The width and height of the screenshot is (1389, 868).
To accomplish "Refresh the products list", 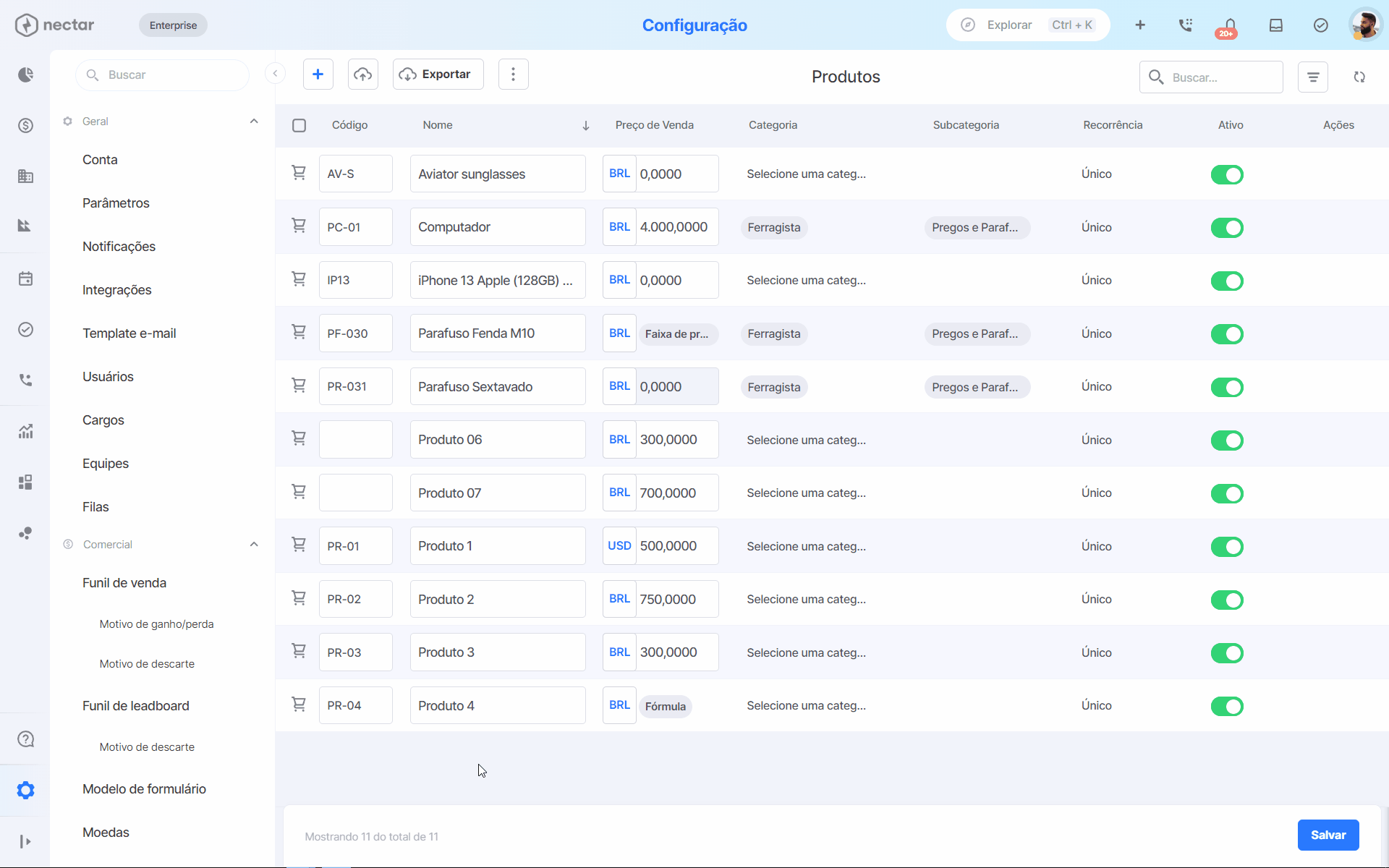I will pyautogui.click(x=1359, y=77).
